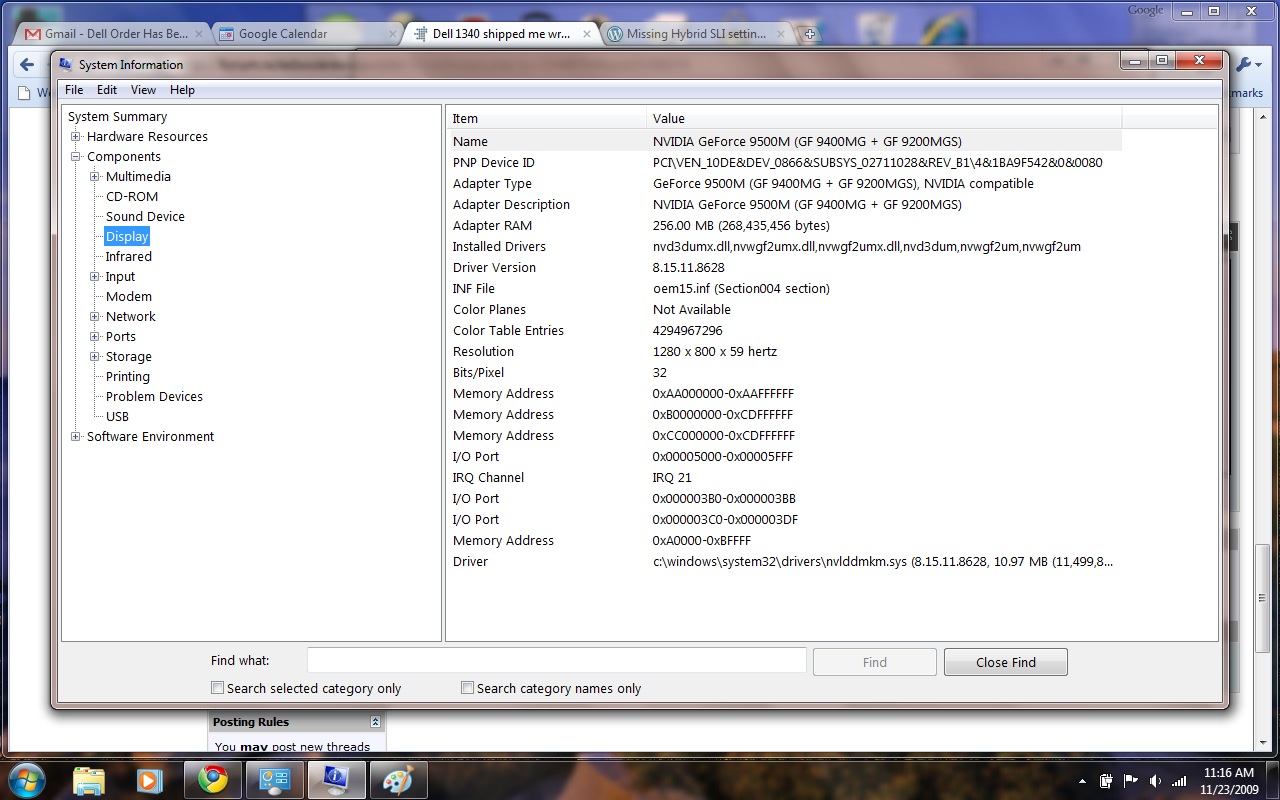
Task: Open the Help menu
Action: pyautogui.click(x=182, y=90)
